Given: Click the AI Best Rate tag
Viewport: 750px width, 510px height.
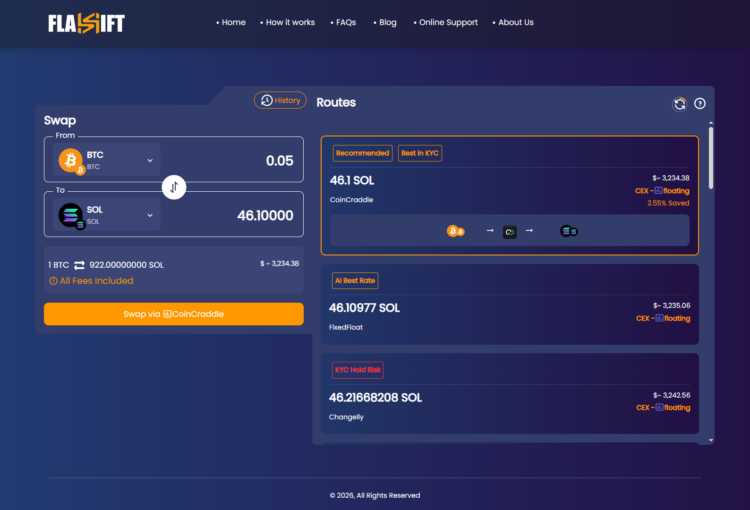Looking at the screenshot, I should tap(355, 281).
